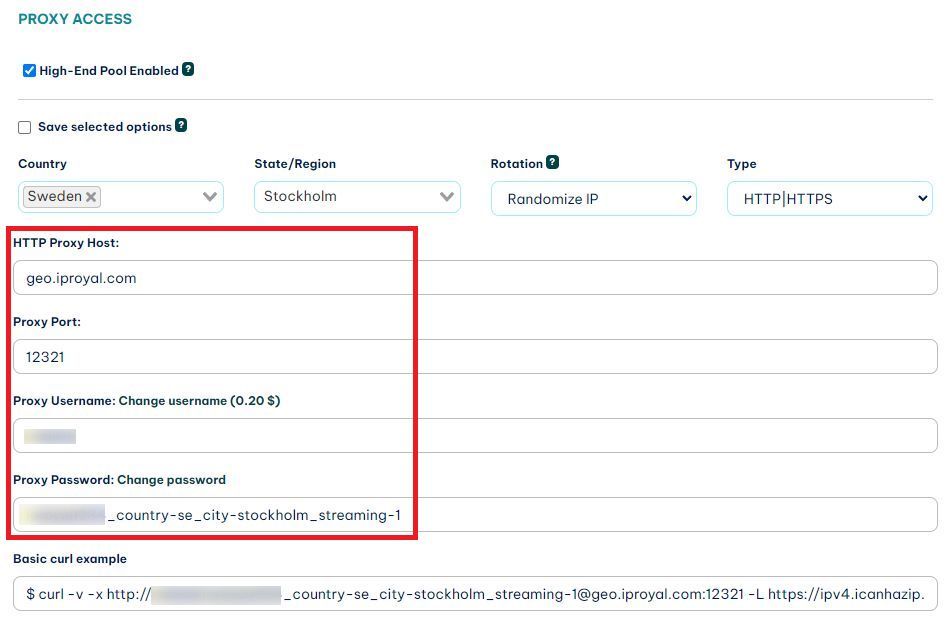The height and width of the screenshot is (620, 951).
Task: Click the Proxy Password field
Action: click(476, 514)
